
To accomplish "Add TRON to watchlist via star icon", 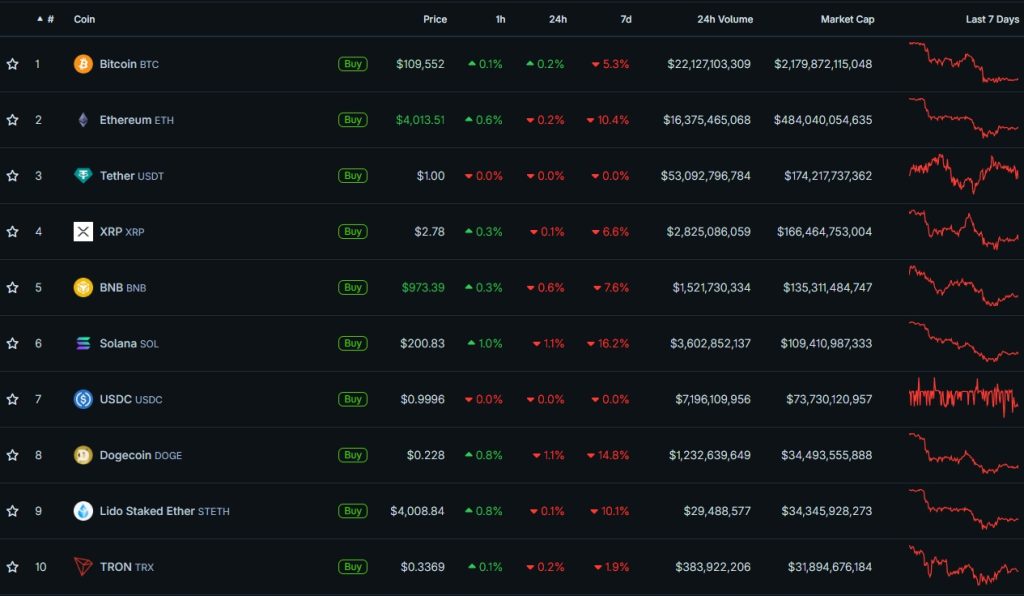I will (12, 567).
